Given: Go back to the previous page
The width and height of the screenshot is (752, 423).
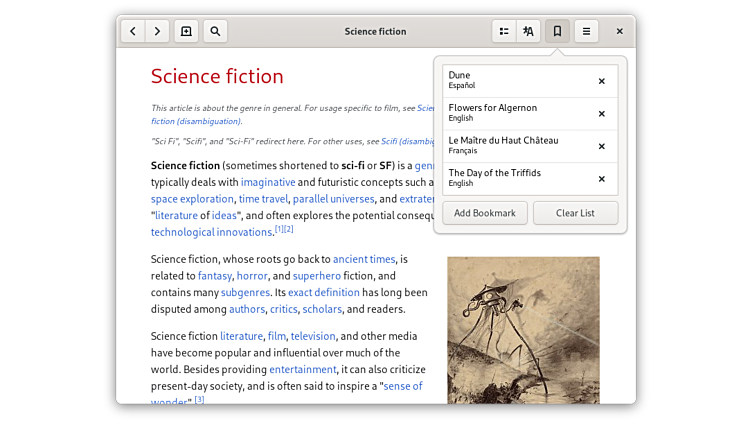Looking at the screenshot, I should click(x=134, y=31).
